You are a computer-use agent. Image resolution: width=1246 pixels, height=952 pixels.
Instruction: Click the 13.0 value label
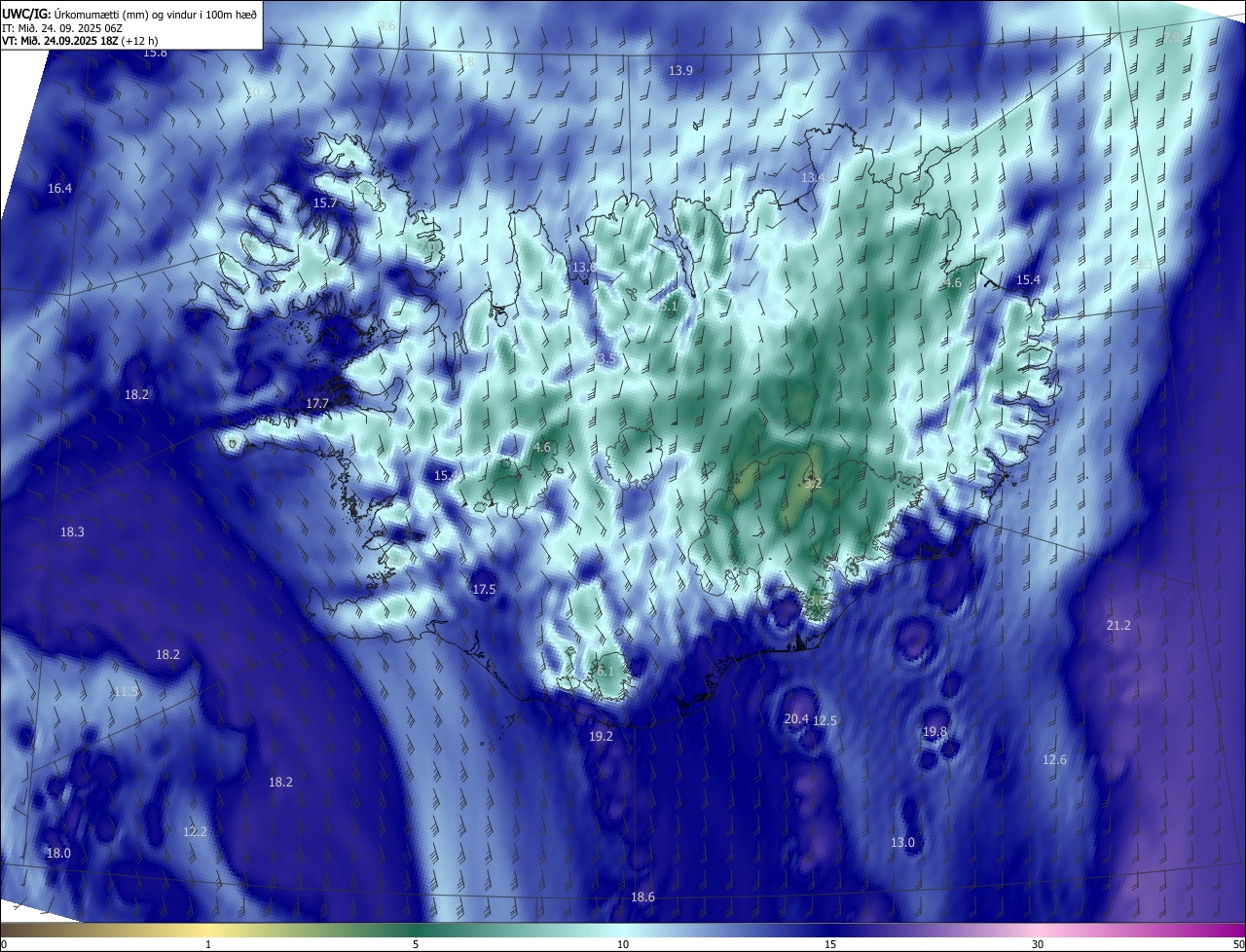903,842
